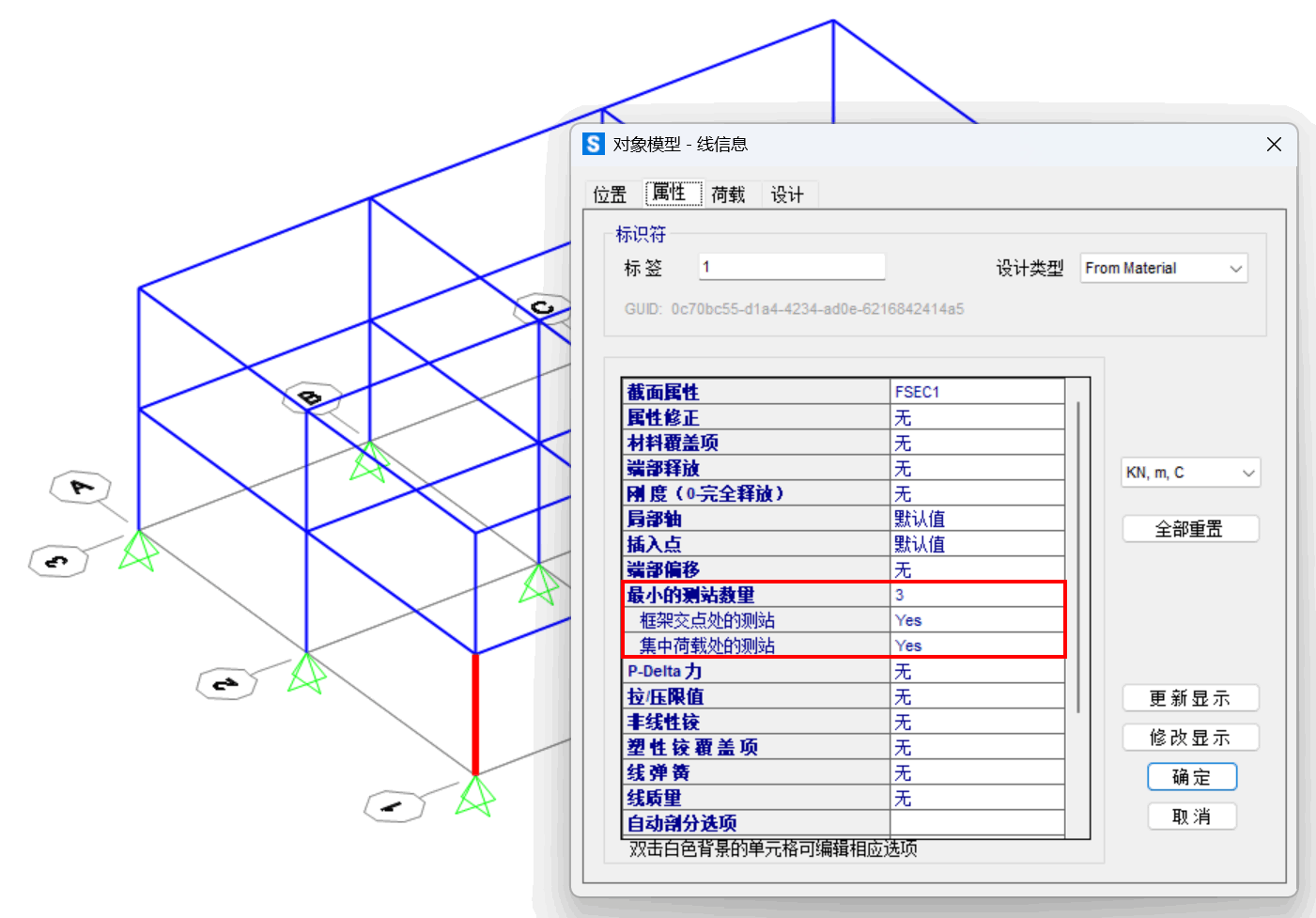Click grid bubble A in the model view
This screenshot has width=1316, height=918.
point(81,487)
